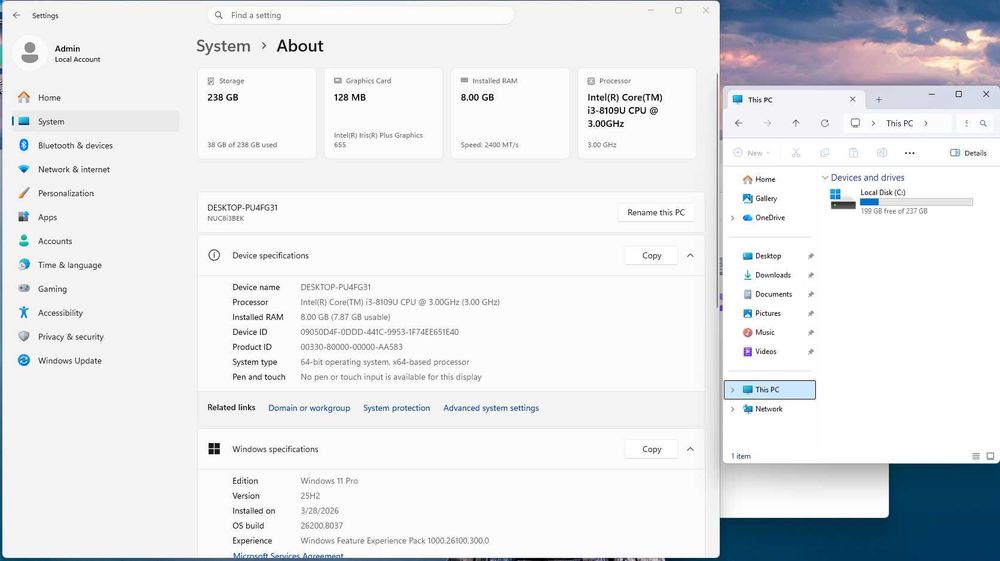
Task: Click the Processor info card
Action: 637,113
